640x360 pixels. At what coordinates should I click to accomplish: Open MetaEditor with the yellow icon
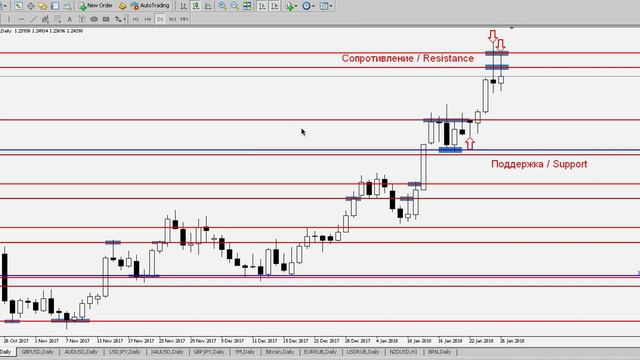(x=122, y=6)
